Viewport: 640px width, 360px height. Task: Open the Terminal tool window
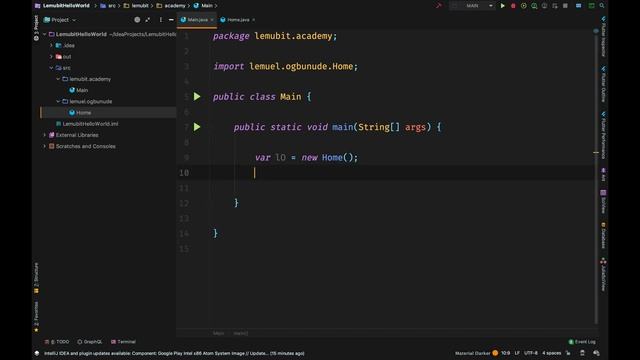pos(123,342)
